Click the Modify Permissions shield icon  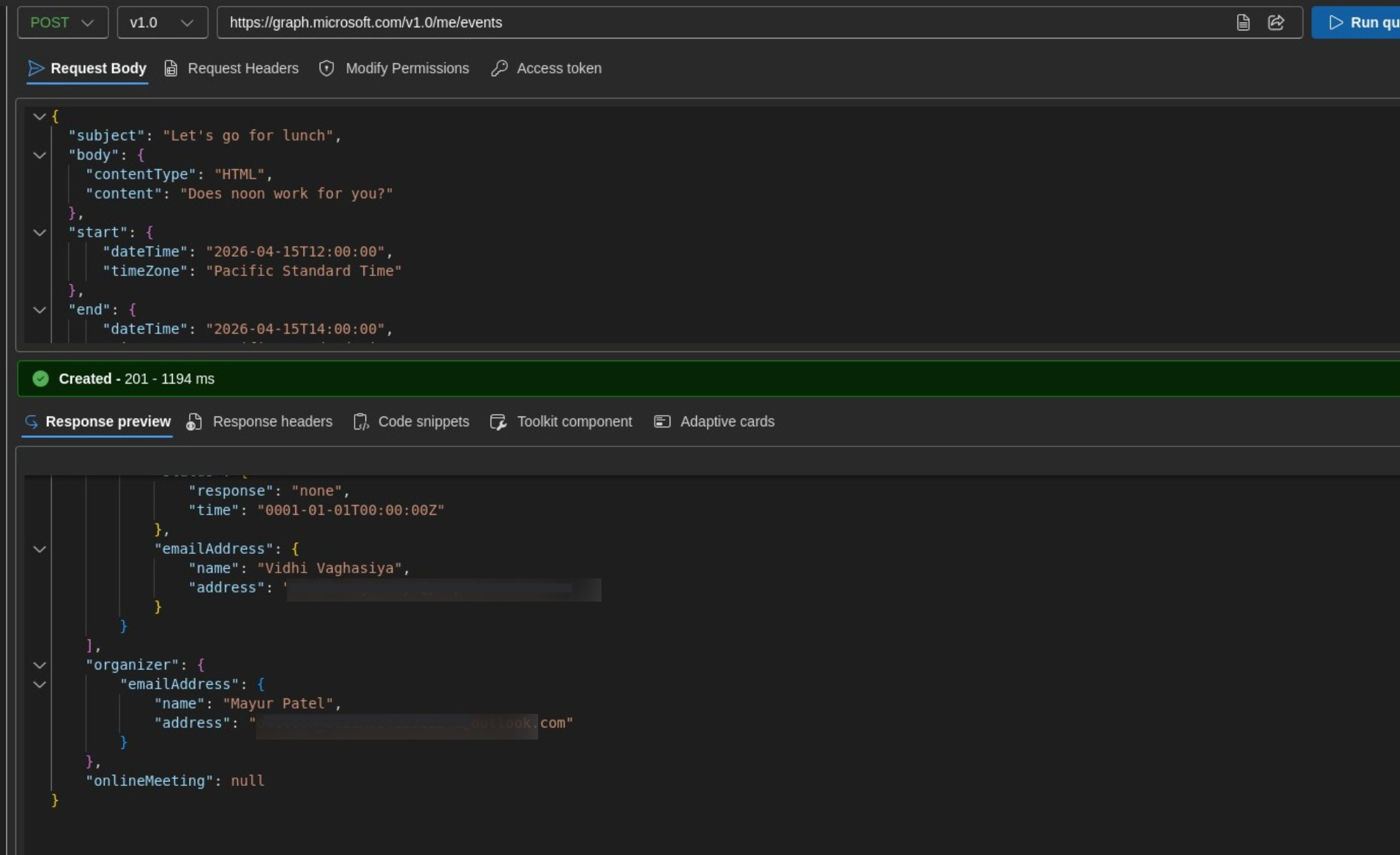[x=327, y=68]
